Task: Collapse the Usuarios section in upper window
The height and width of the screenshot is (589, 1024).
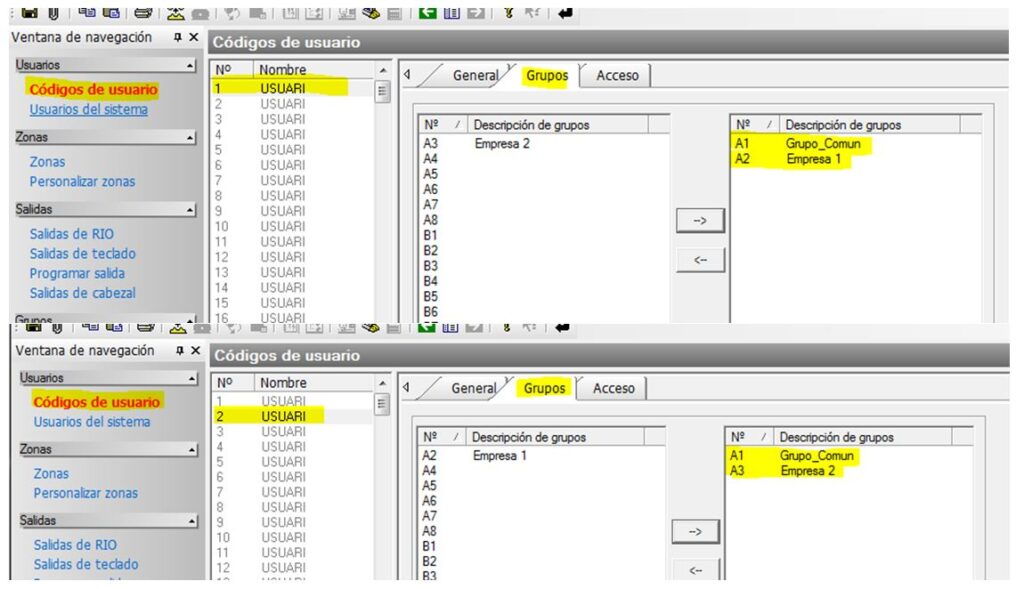Action: pyautogui.click(x=189, y=65)
